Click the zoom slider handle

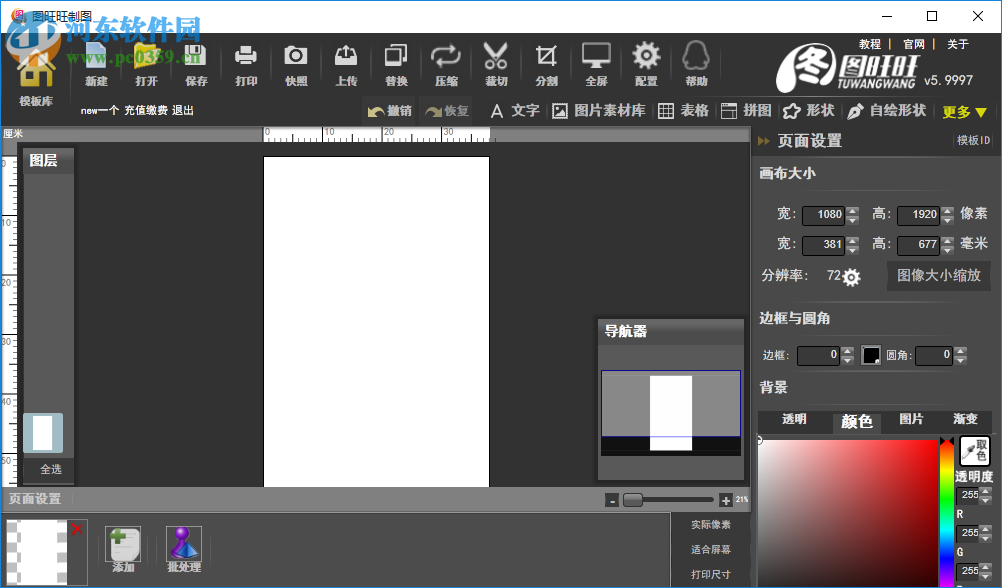[633, 500]
